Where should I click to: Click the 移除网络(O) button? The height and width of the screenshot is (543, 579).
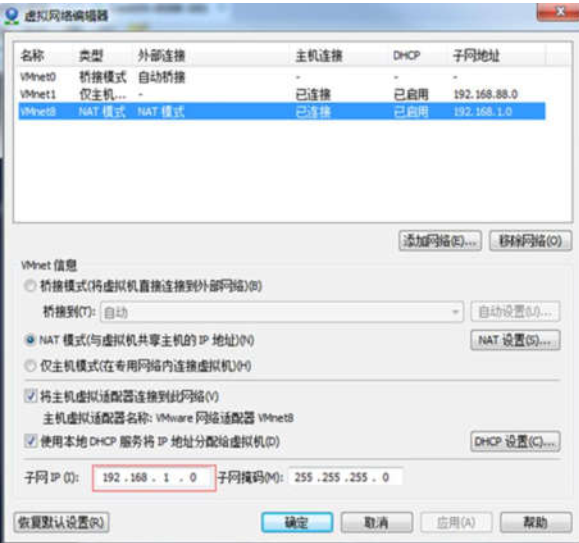(530, 241)
